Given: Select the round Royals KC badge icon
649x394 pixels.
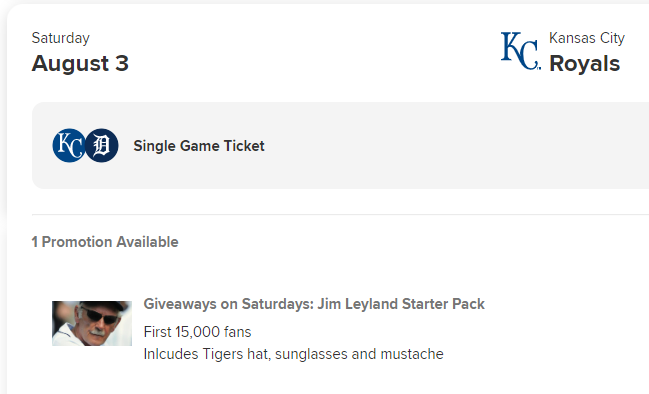Looking at the screenshot, I should tap(69, 145).
